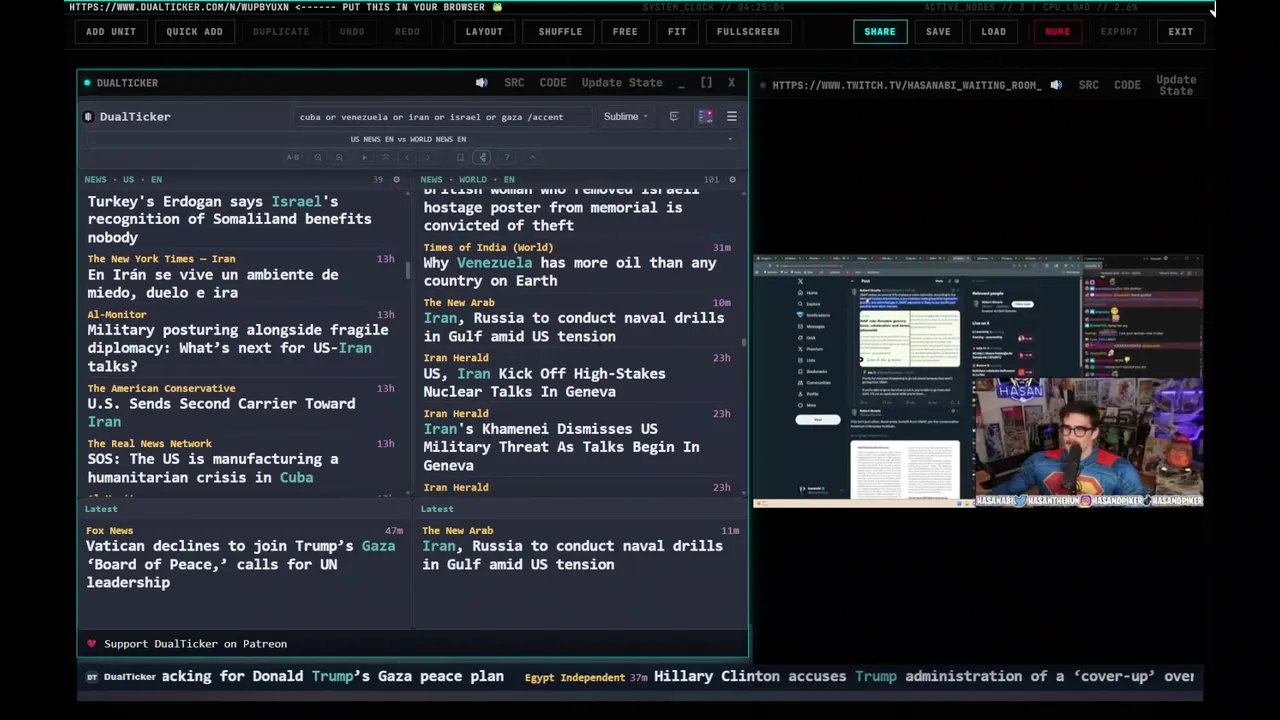
Task: Select the FREE layout mode
Action: [625, 31]
